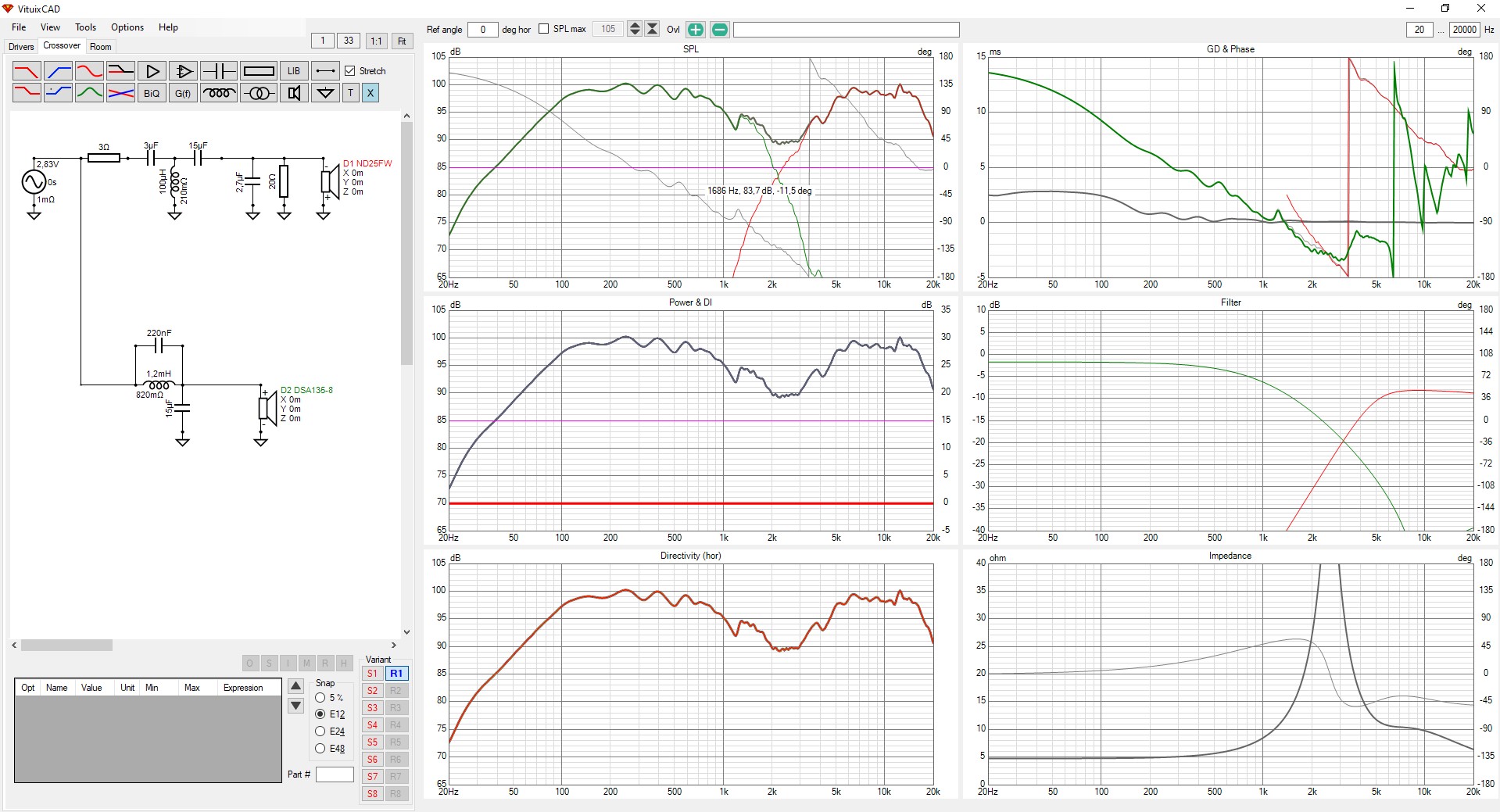Move parameter up with the up arrow
This screenshot has height=812, width=1500.
(x=295, y=686)
